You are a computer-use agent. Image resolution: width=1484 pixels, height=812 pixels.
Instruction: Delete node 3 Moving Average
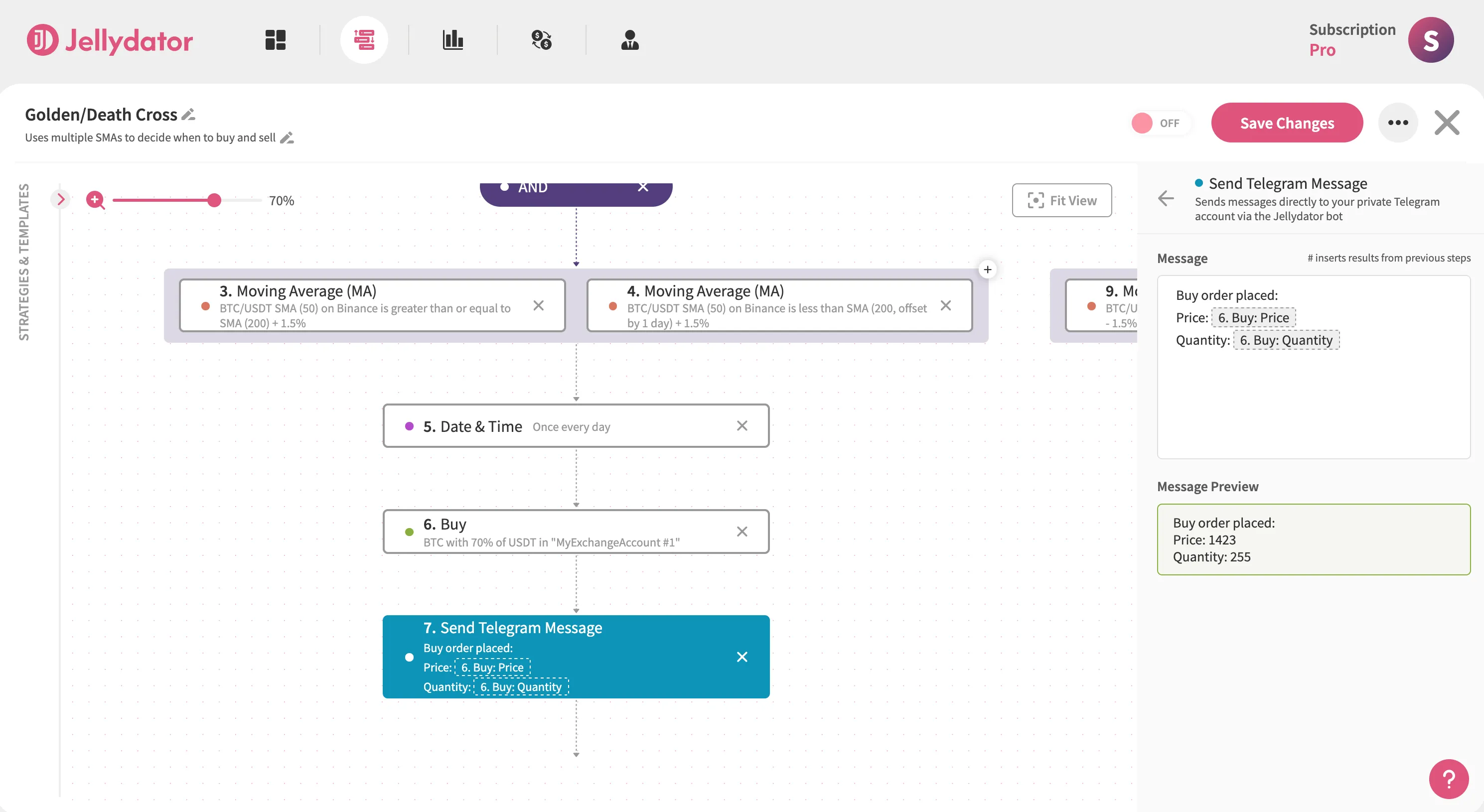pos(539,305)
